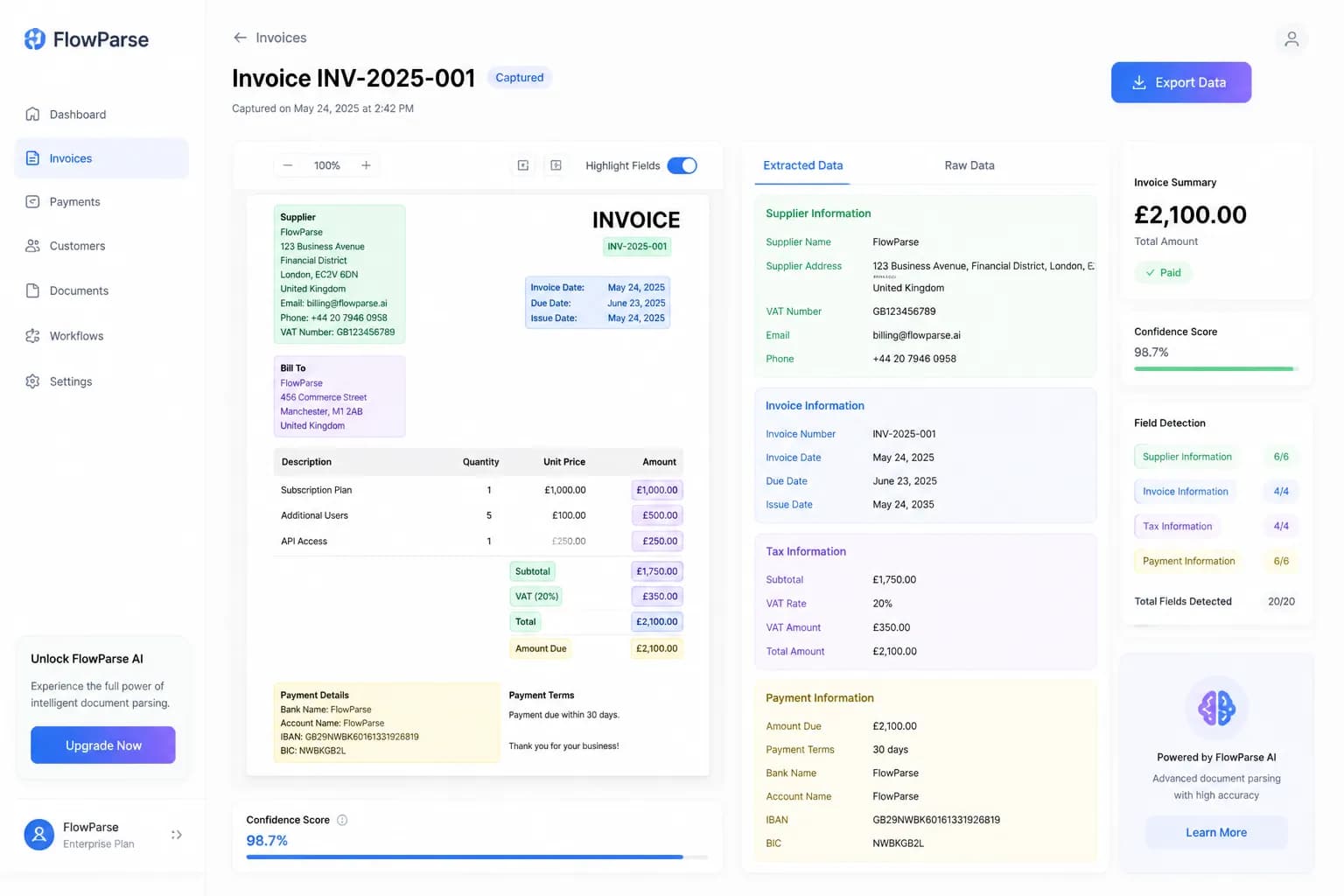The image size is (1344, 896).
Task: Open Dashboard in the sidebar
Action: pos(101,114)
